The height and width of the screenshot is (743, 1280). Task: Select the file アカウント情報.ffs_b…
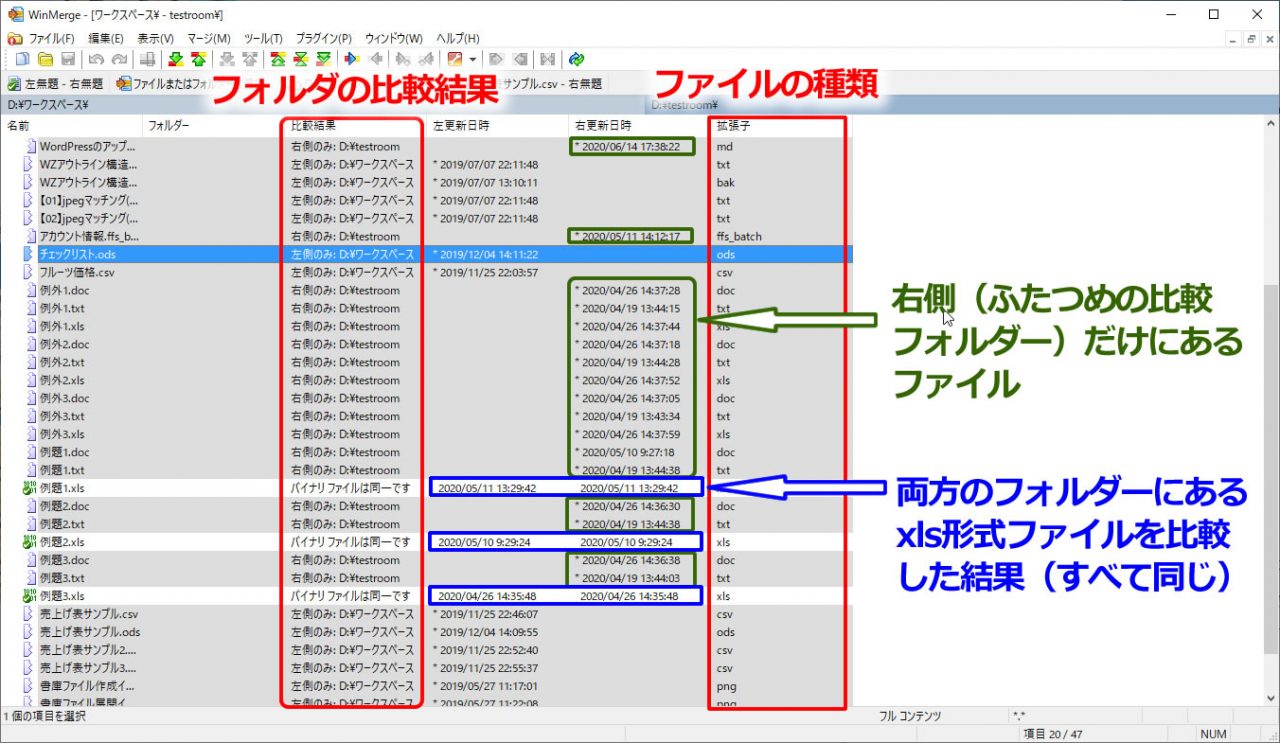(89, 236)
